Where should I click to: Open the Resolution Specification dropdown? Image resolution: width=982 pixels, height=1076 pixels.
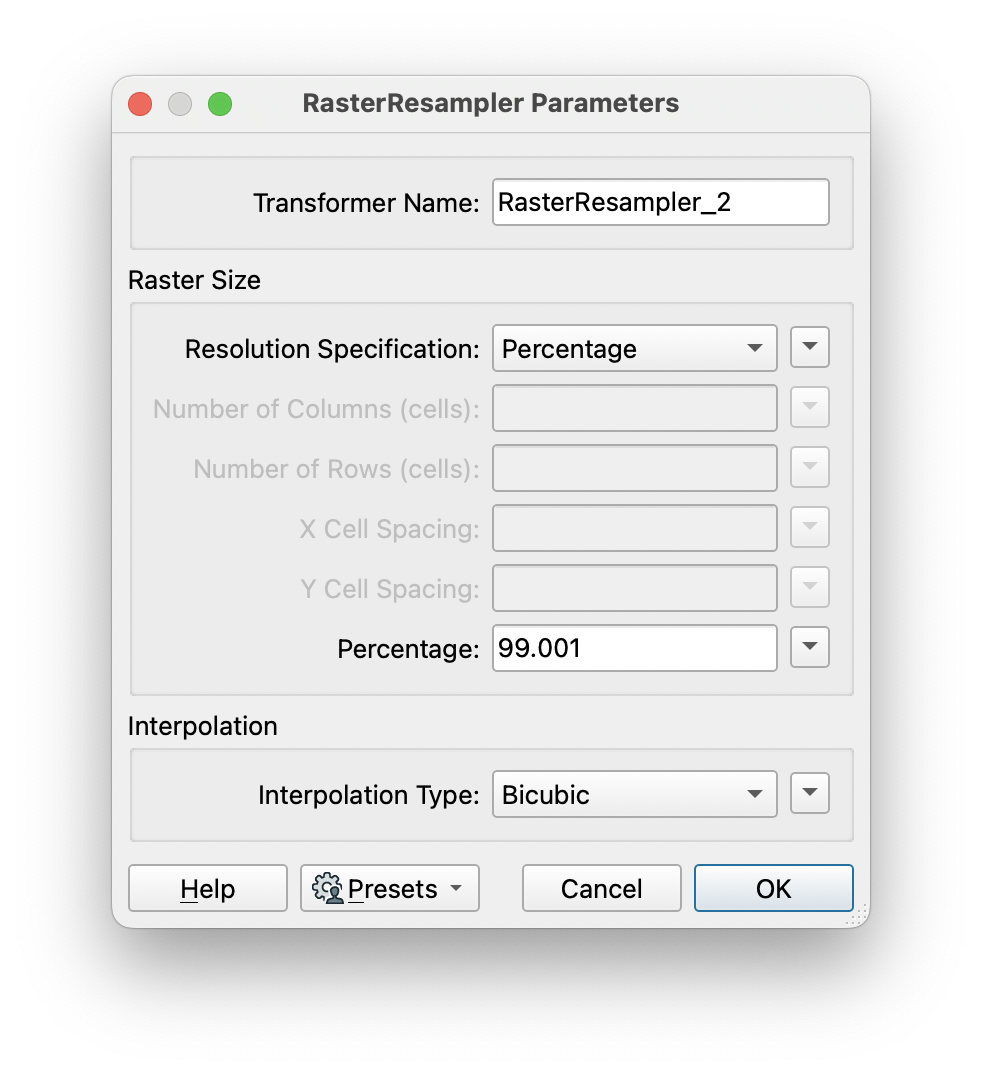tap(634, 348)
